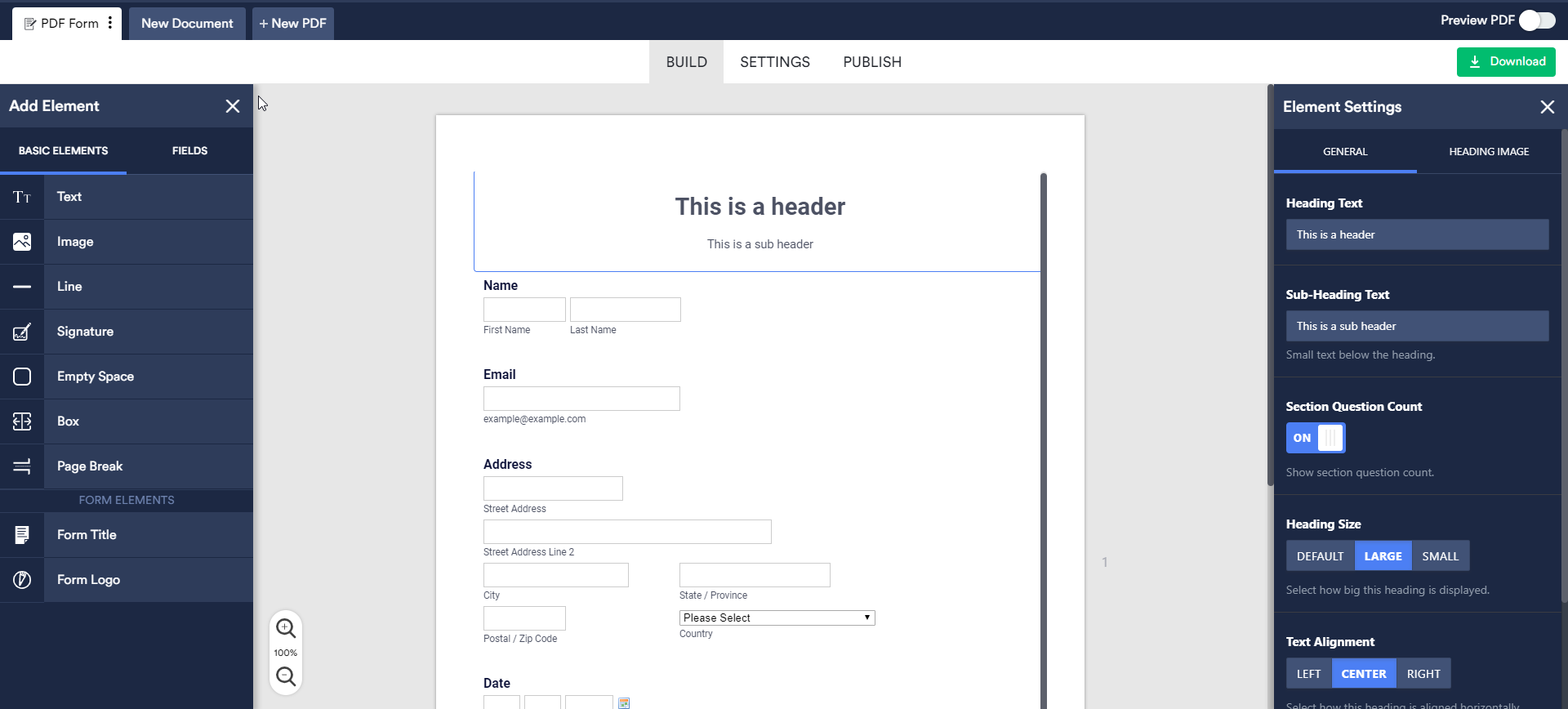Choose the Form Logo icon

click(22, 580)
